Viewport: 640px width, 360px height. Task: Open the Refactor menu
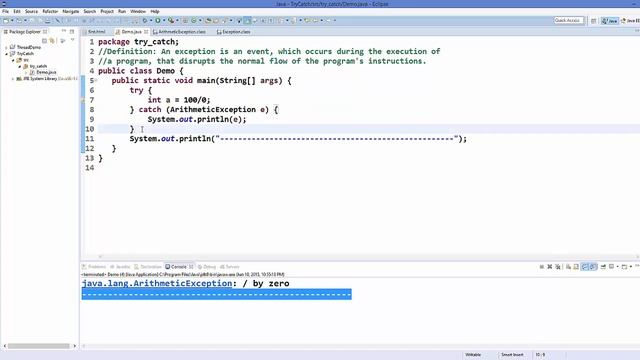coord(50,11)
